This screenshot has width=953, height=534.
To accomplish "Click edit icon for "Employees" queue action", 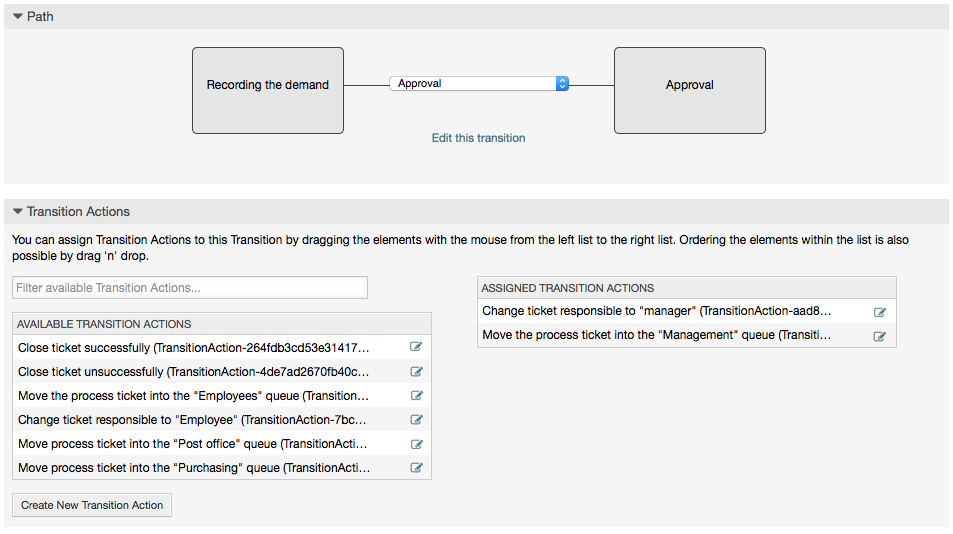I will 416,396.
